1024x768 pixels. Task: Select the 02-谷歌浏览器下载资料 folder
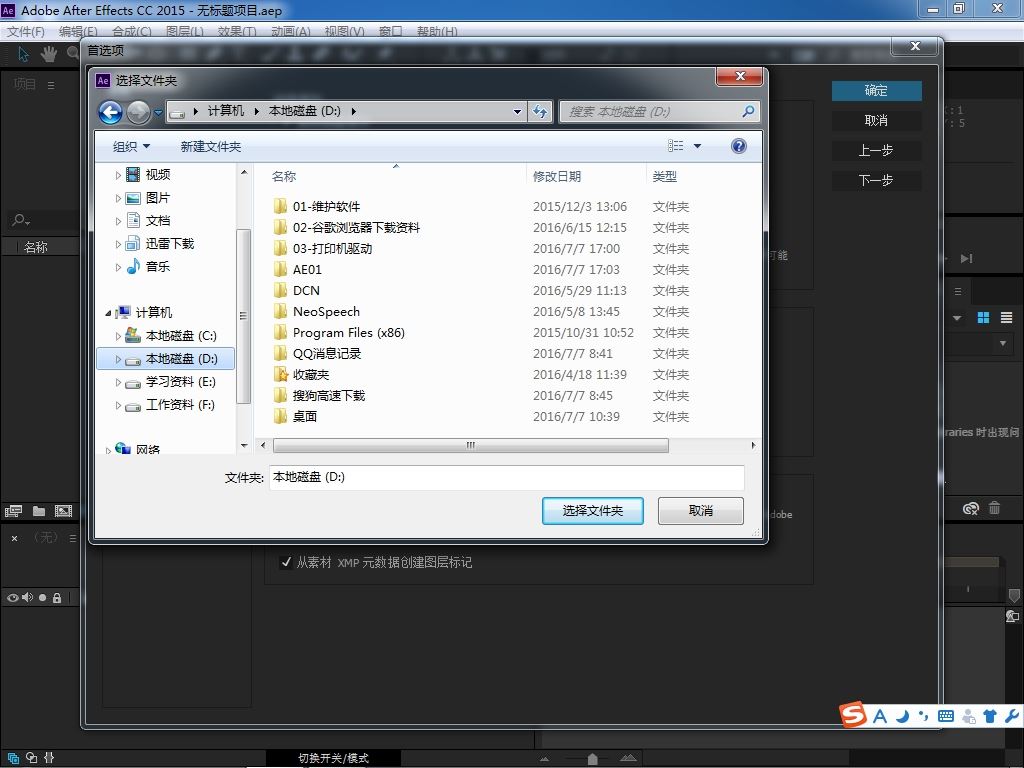[356, 227]
